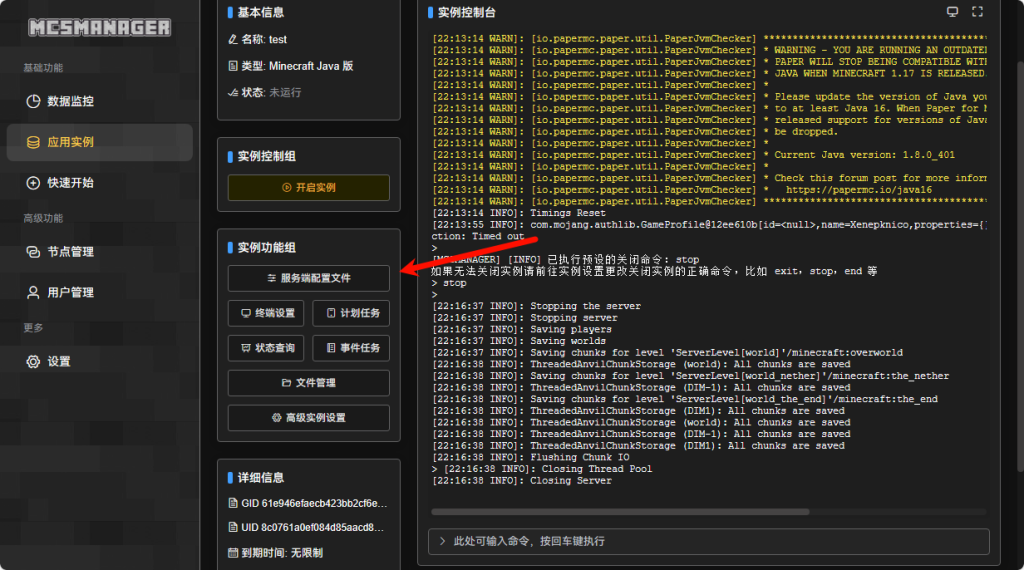The image size is (1024, 570).
Task: Click the https://papermc.io/java16 text
Action: 859,190
